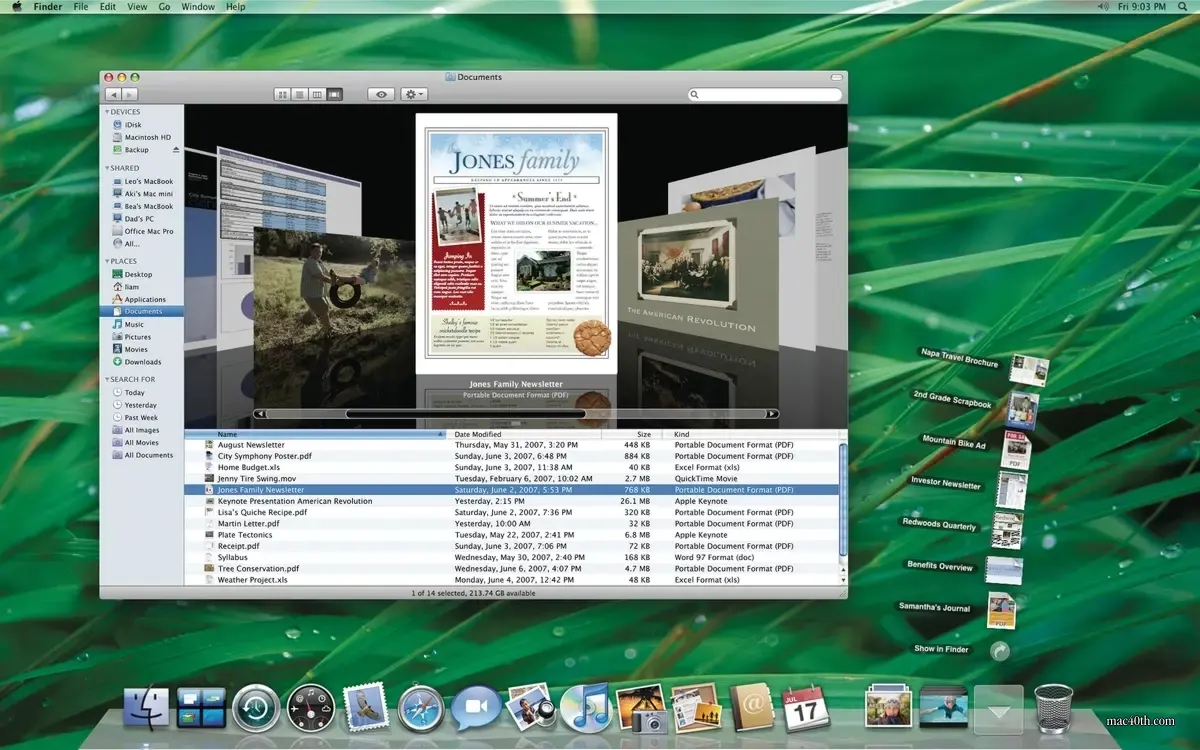Viewport: 1200px width, 750px height.
Task: Open the View menu in the menu bar
Action: [x=137, y=7]
